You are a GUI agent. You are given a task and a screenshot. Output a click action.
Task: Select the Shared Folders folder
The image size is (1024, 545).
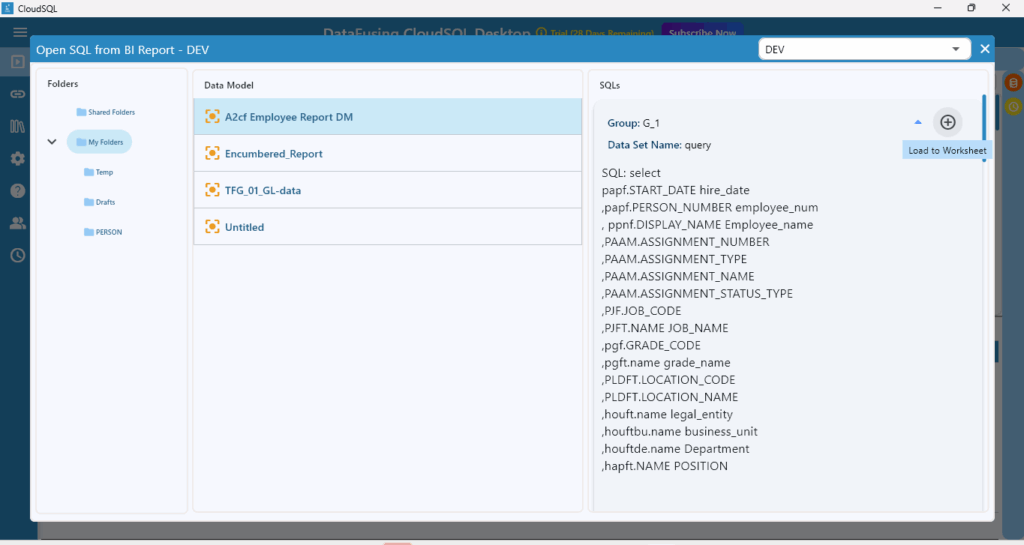[105, 112]
